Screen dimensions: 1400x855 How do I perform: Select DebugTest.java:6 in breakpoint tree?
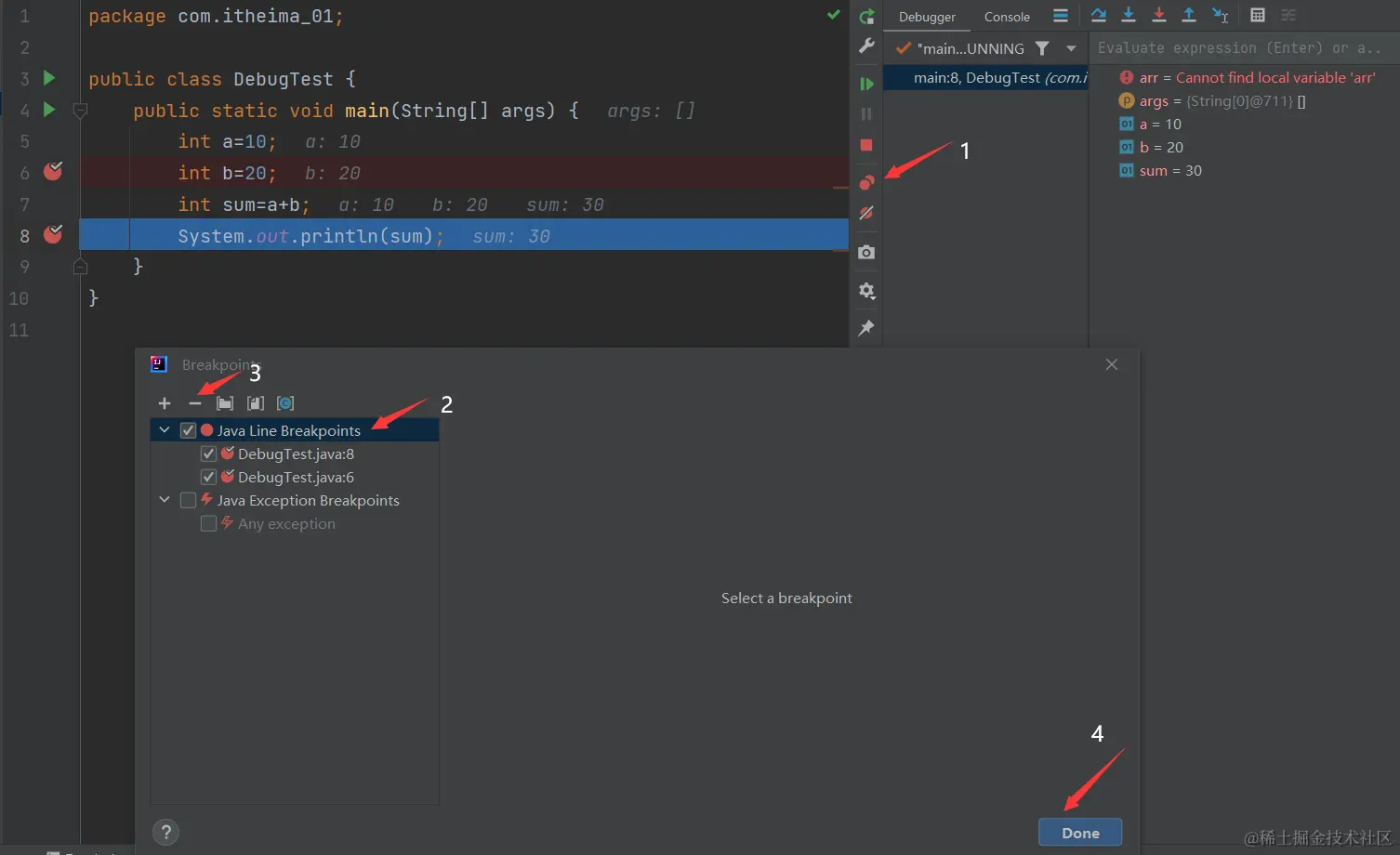pos(296,477)
